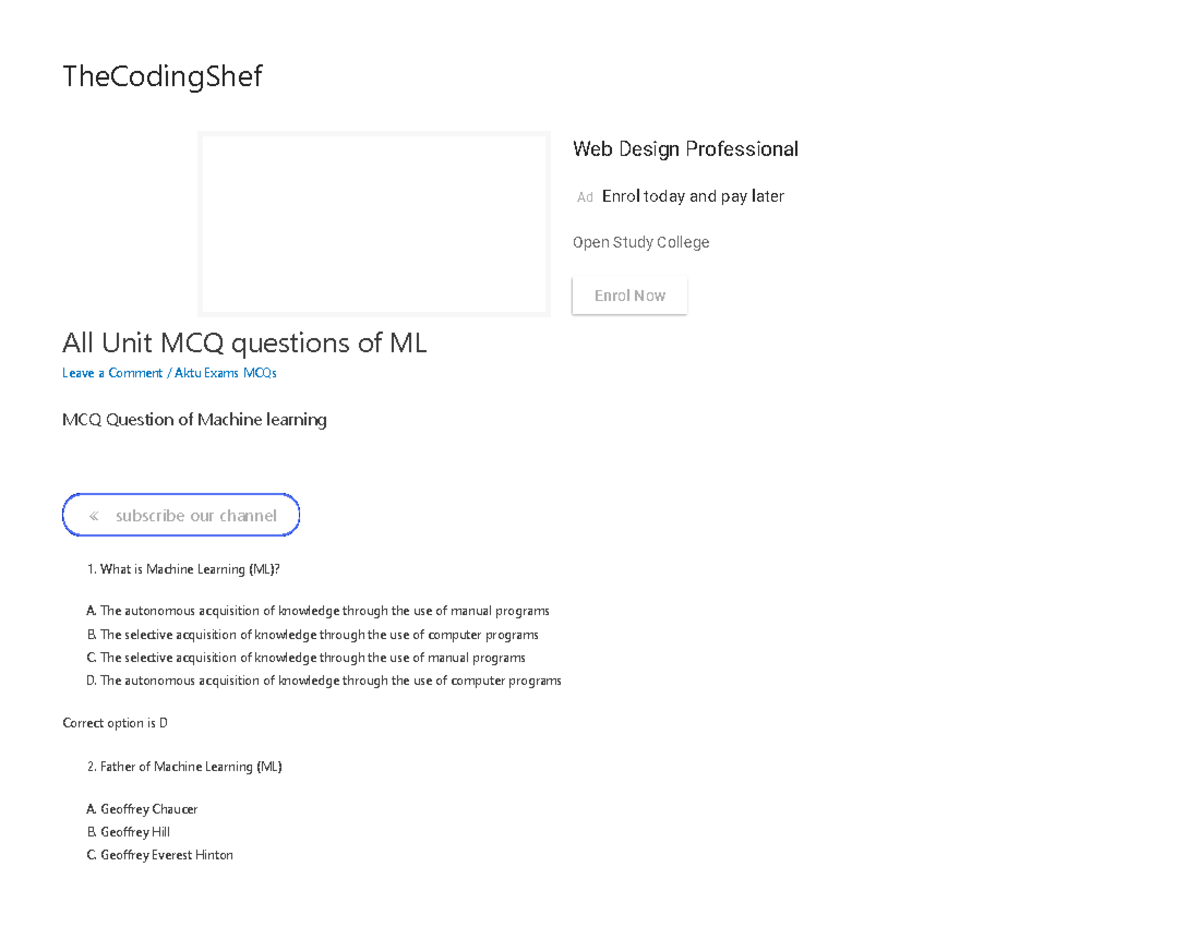Click option B selective acquisition answer
The height and width of the screenshot is (927, 1200).
pyautogui.click(x=312, y=634)
